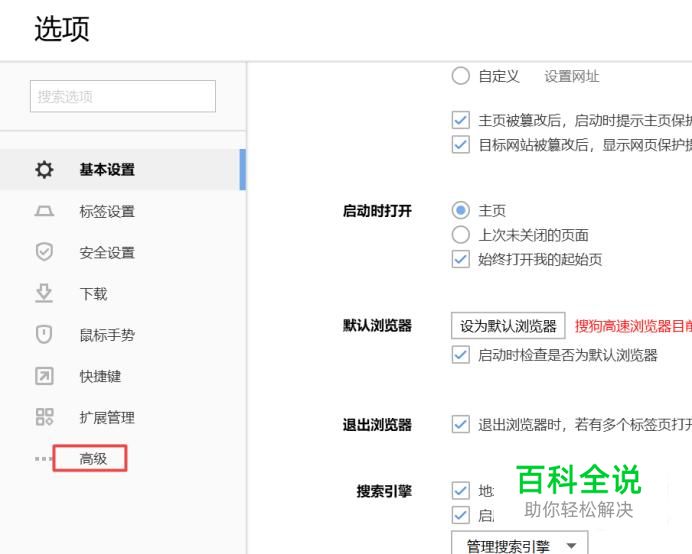Click the 设置网址 link
Viewport: 692px width, 554px height.
572,76
